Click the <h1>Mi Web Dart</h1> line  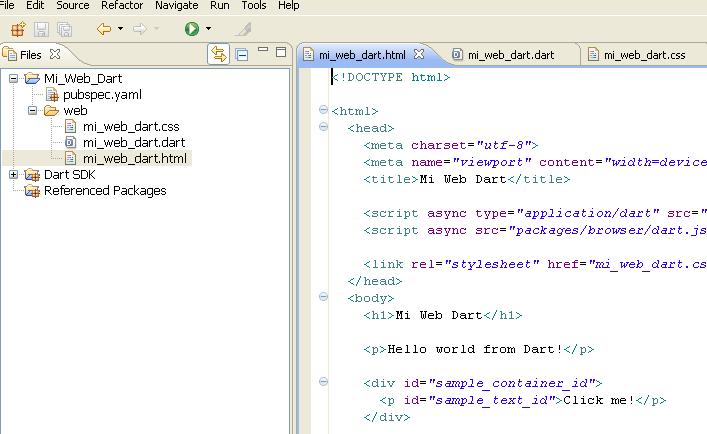(443, 315)
